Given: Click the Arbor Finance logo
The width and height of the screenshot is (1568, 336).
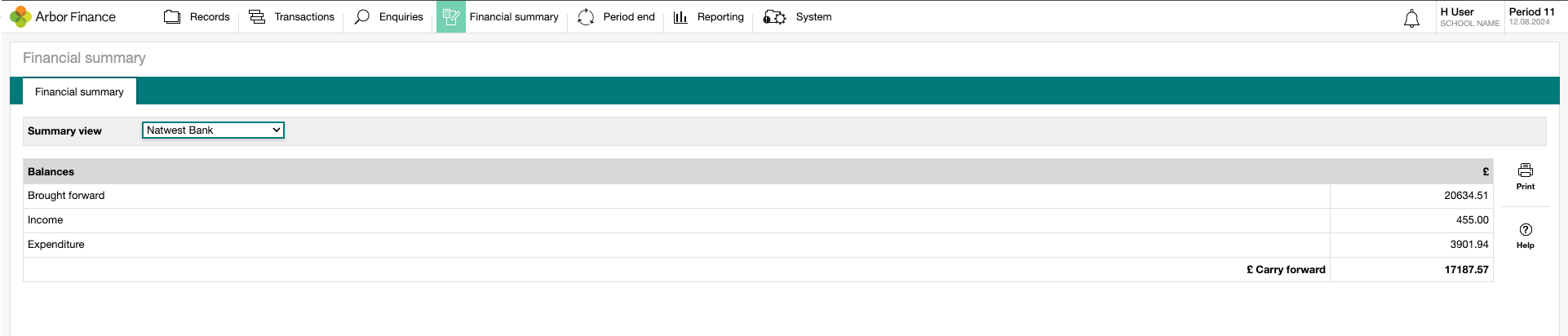Looking at the screenshot, I should pos(62,17).
